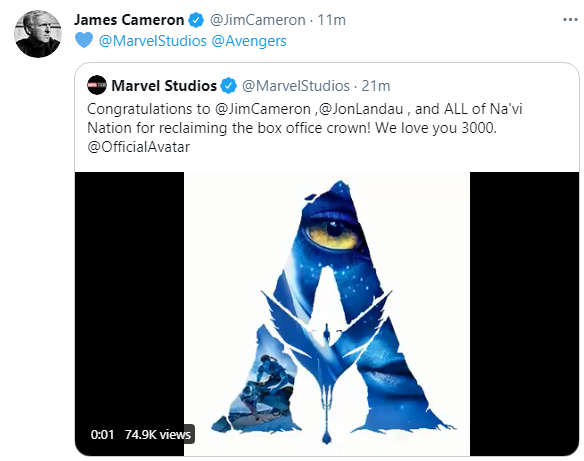The height and width of the screenshot is (461, 584).
Task: Click the Marvel Studios round logo avatar
Action: [97, 85]
